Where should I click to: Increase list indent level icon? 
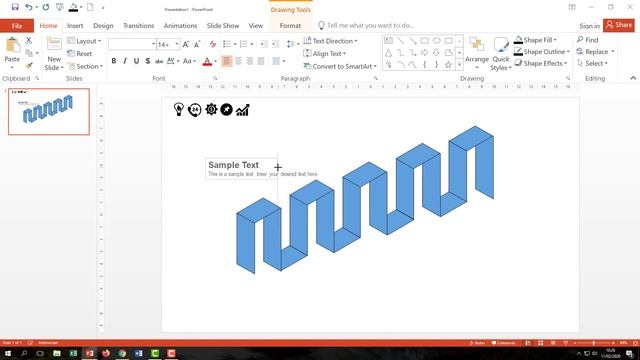276,44
